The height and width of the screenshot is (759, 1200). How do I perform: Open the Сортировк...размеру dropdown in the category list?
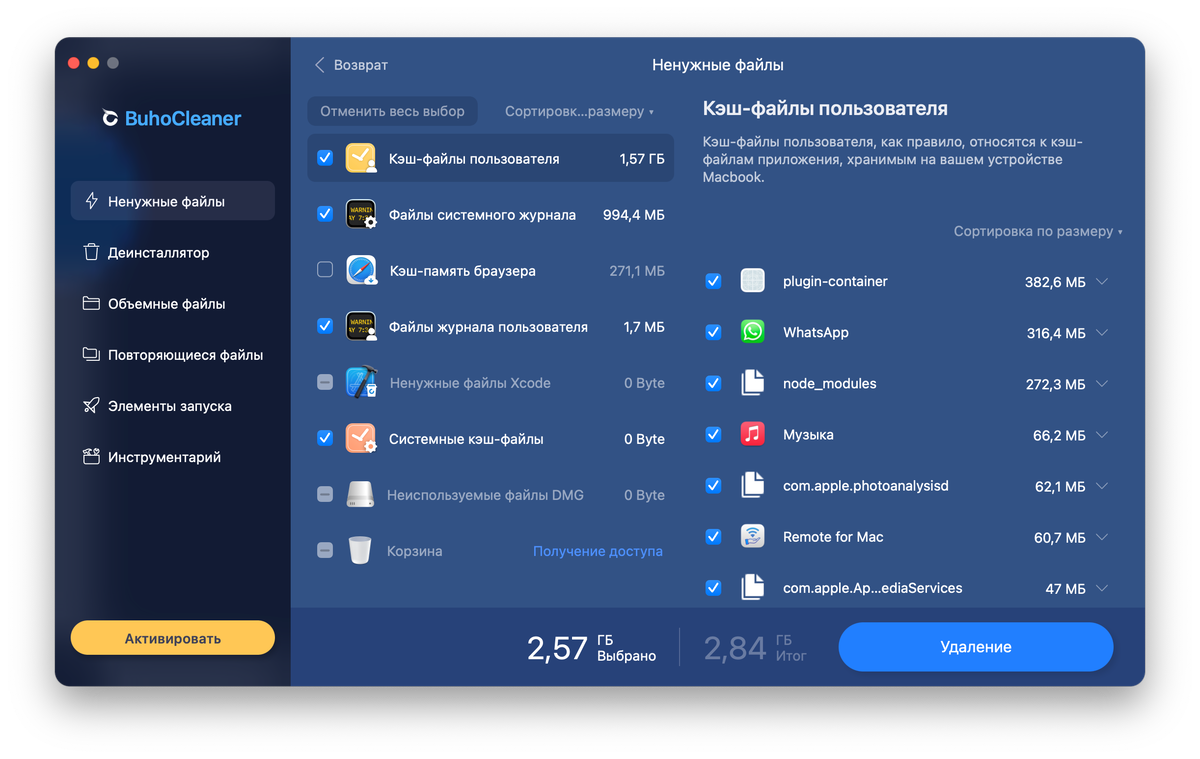pyautogui.click(x=579, y=111)
